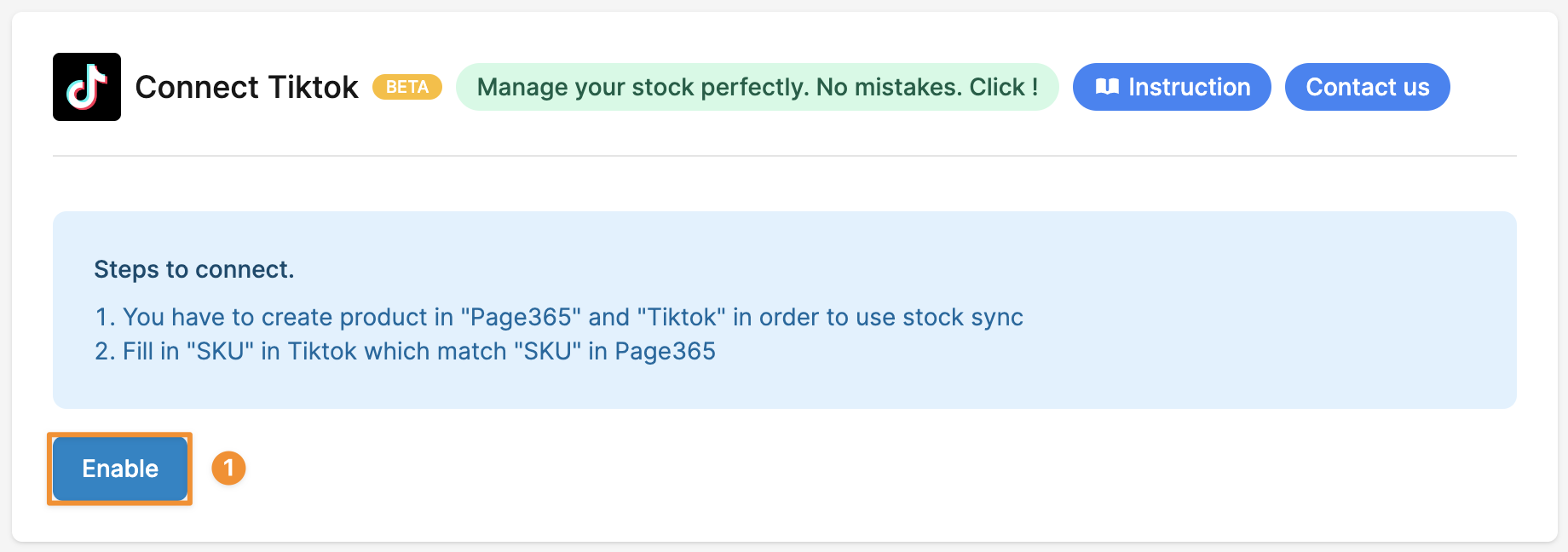Click the word "Page365" in step 1
The image size is (1568, 552).
(521, 317)
